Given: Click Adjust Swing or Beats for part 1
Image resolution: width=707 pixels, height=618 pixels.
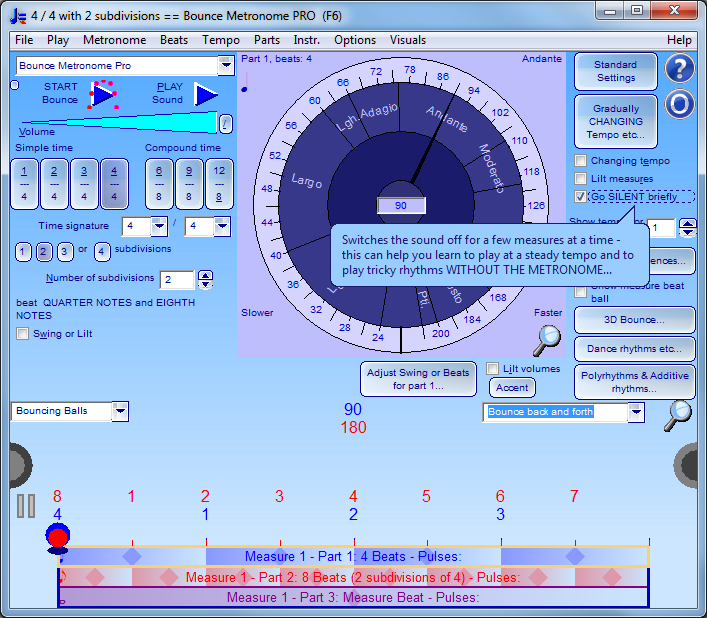Looking at the screenshot, I should 418,379.
